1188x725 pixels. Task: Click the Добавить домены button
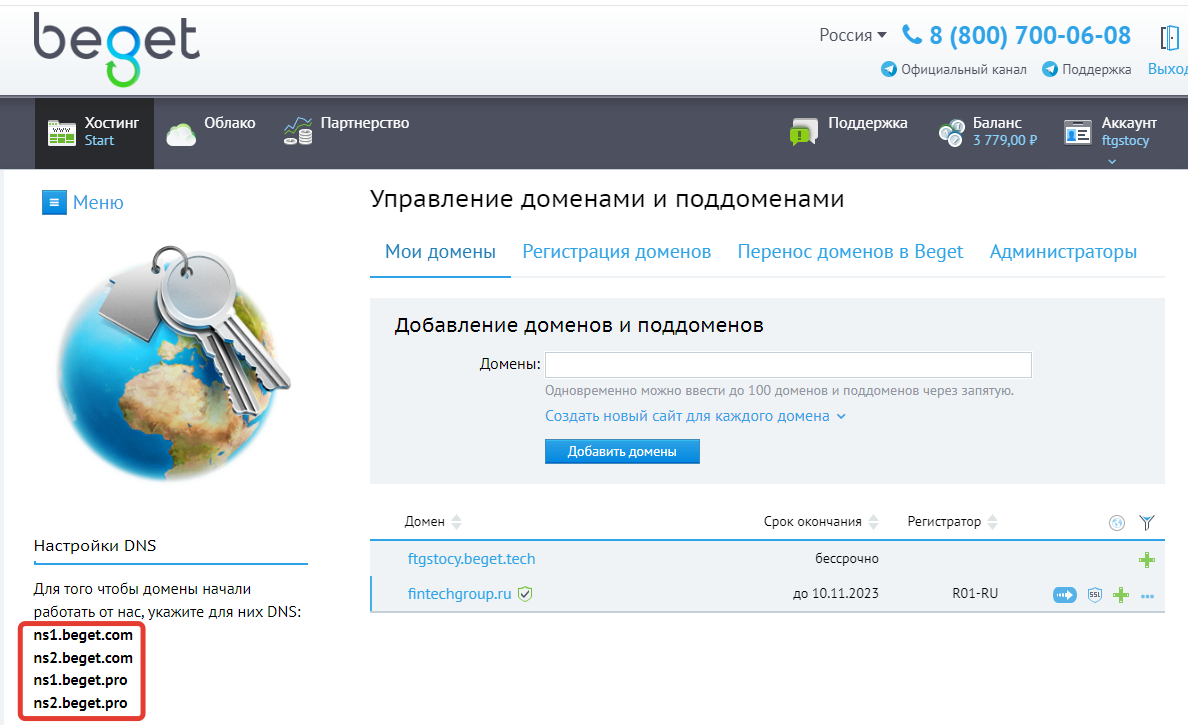622,452
